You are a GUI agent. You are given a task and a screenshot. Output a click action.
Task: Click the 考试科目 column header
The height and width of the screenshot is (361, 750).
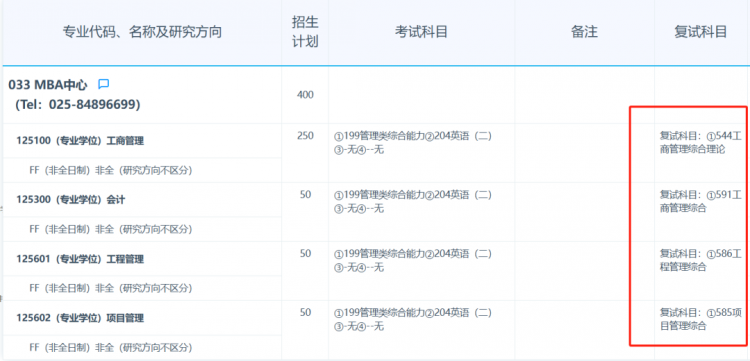421,32
